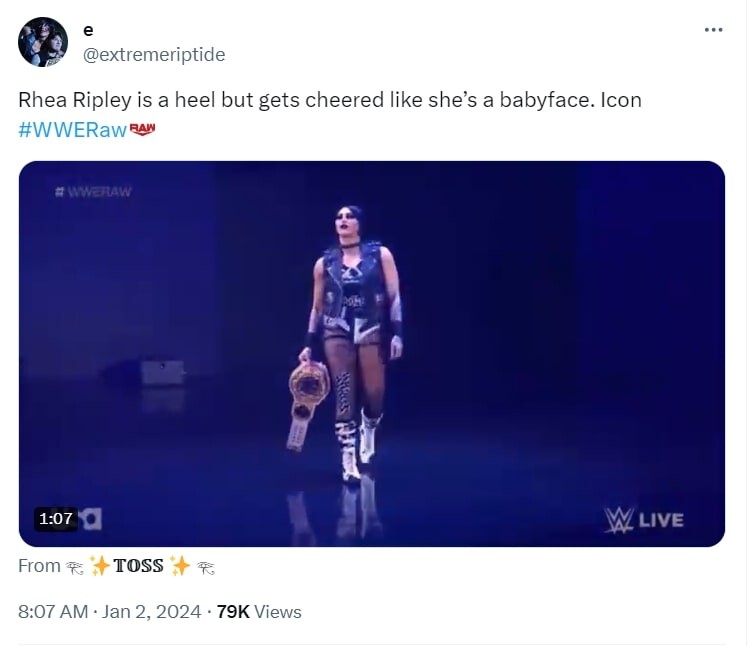Click the 1:07 video duration badge
This screenshot has width=748, height=646.
pos(55,518)
